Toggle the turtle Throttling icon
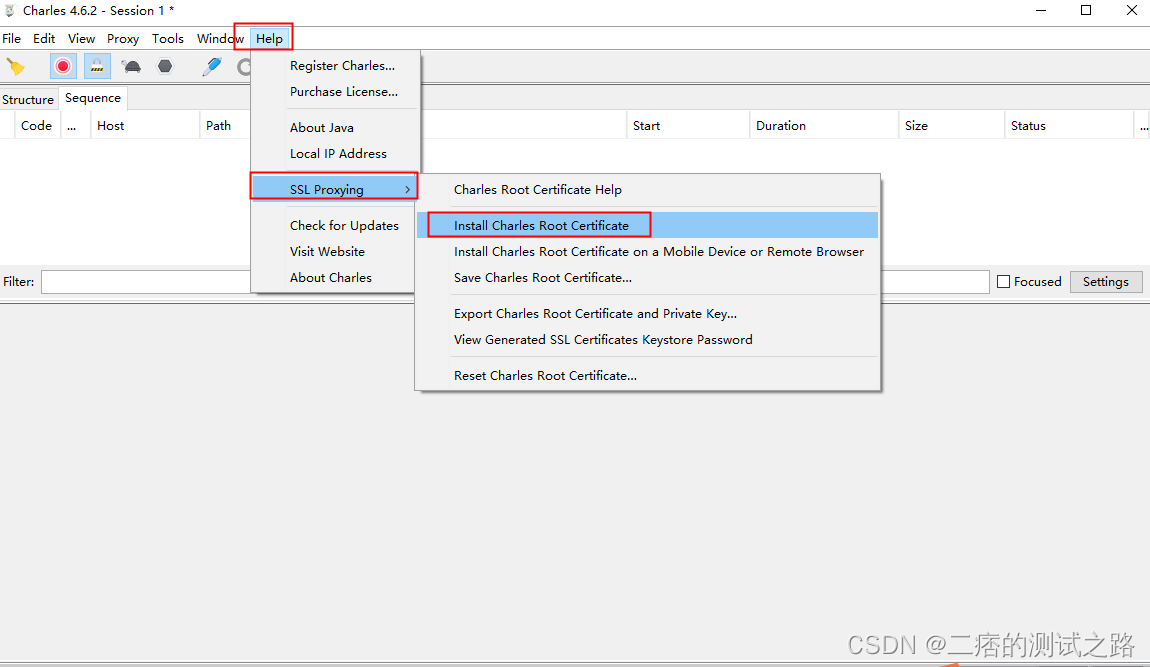 (x=132, y=67)
